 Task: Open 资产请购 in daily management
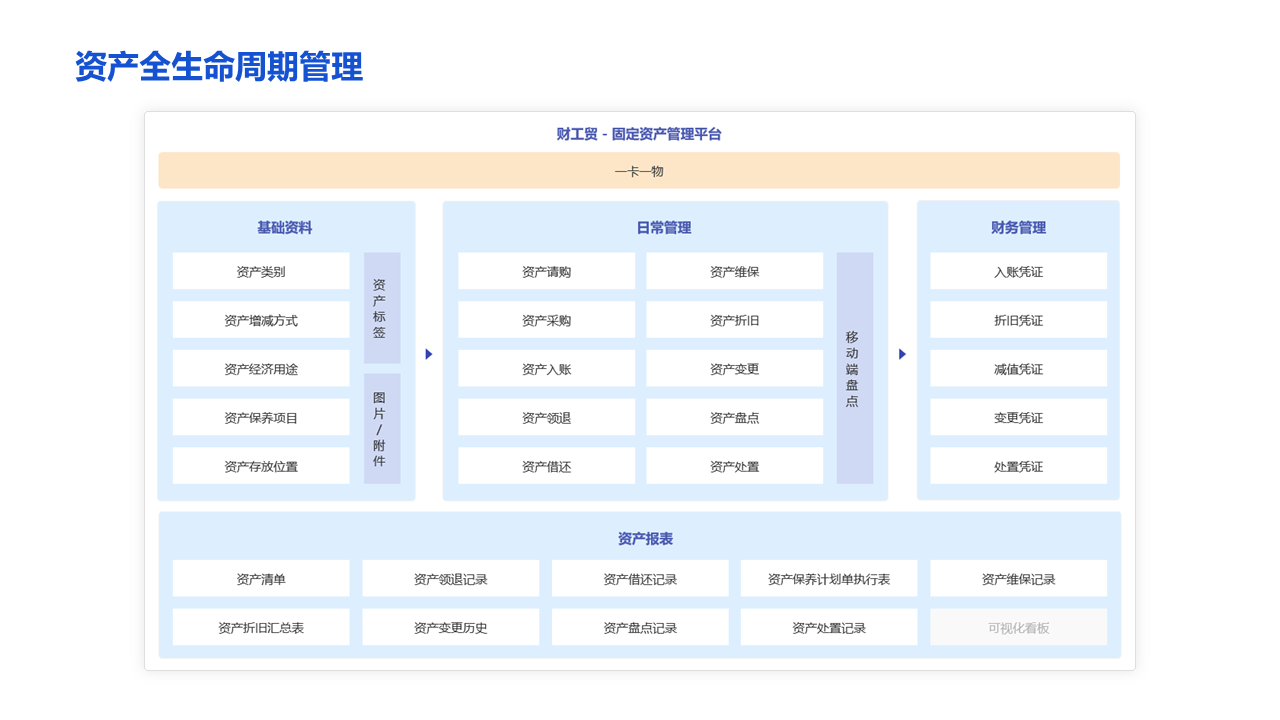[x=546, y=271]
